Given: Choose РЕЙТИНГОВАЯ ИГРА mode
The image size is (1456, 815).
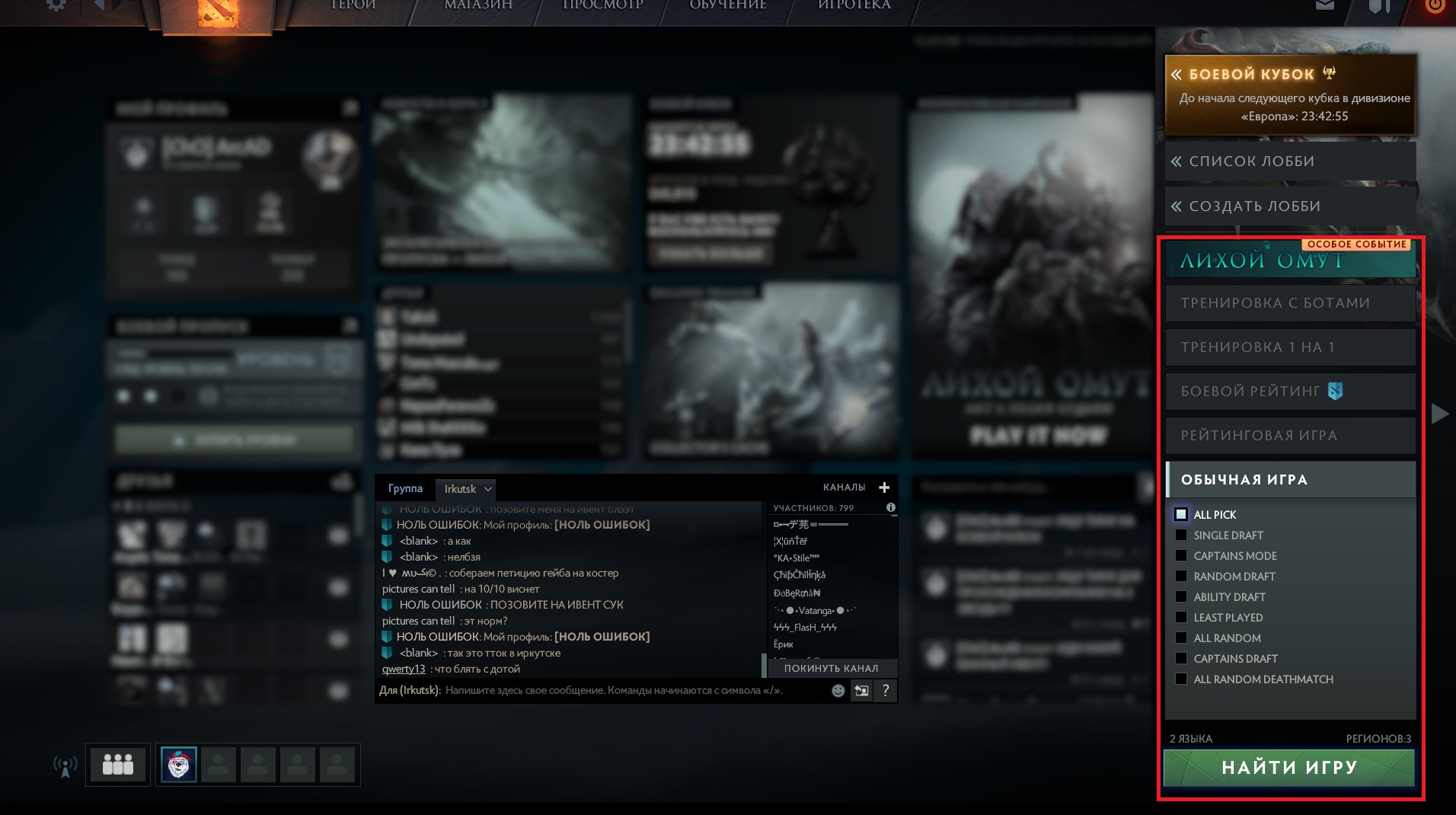Looking at the screenshot, I should (1291, 436).
